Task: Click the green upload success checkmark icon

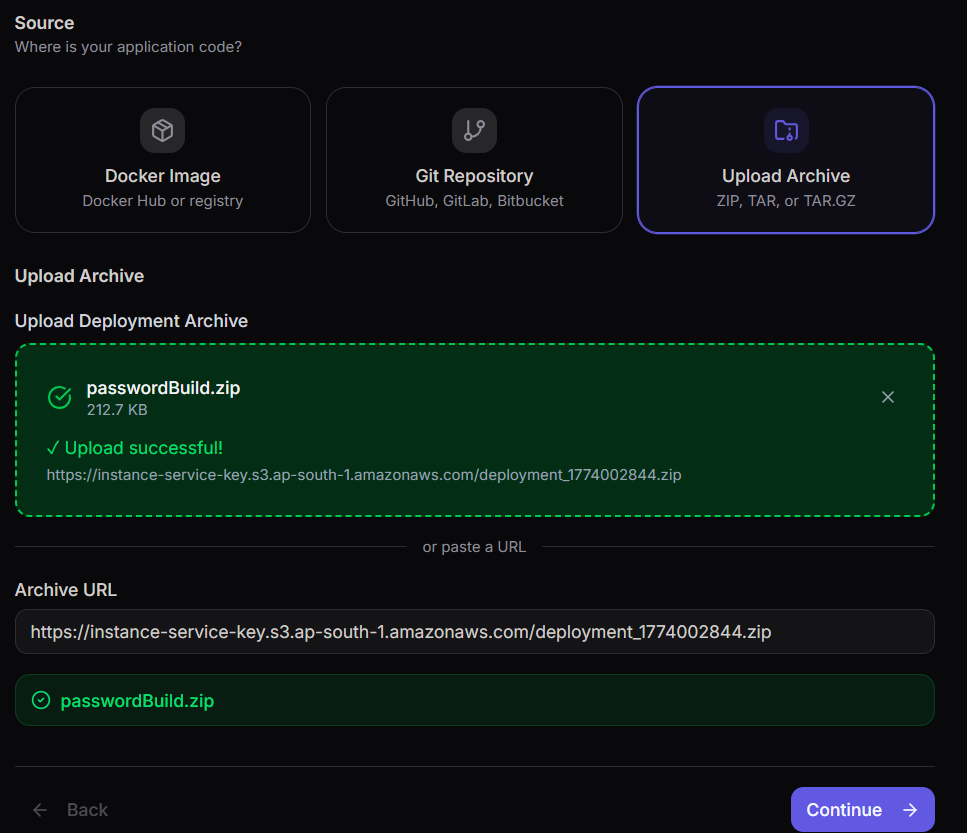Action: coord(59,397)
